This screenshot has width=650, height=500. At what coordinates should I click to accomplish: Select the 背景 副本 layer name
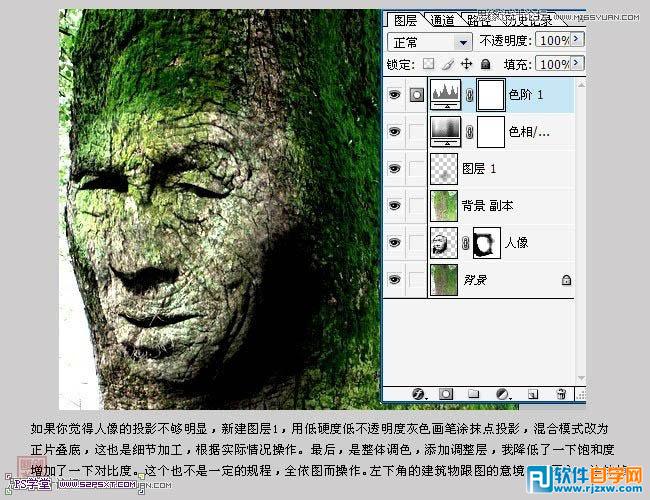pos(488,206)
